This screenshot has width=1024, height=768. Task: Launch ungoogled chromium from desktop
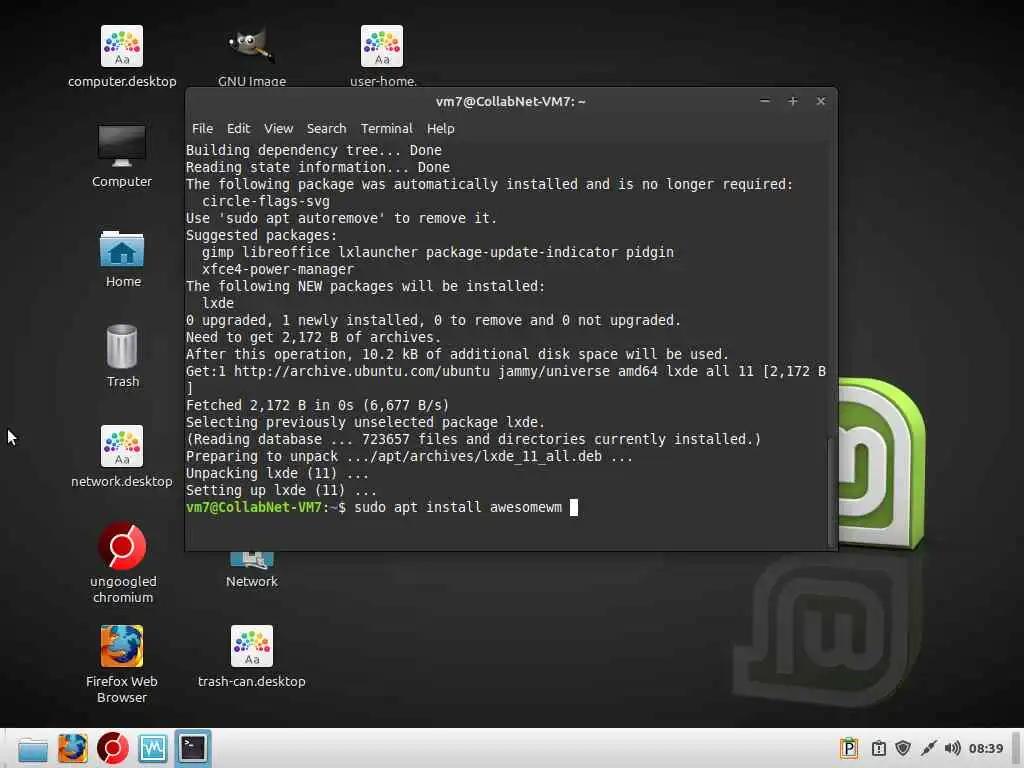coord(122,546)
